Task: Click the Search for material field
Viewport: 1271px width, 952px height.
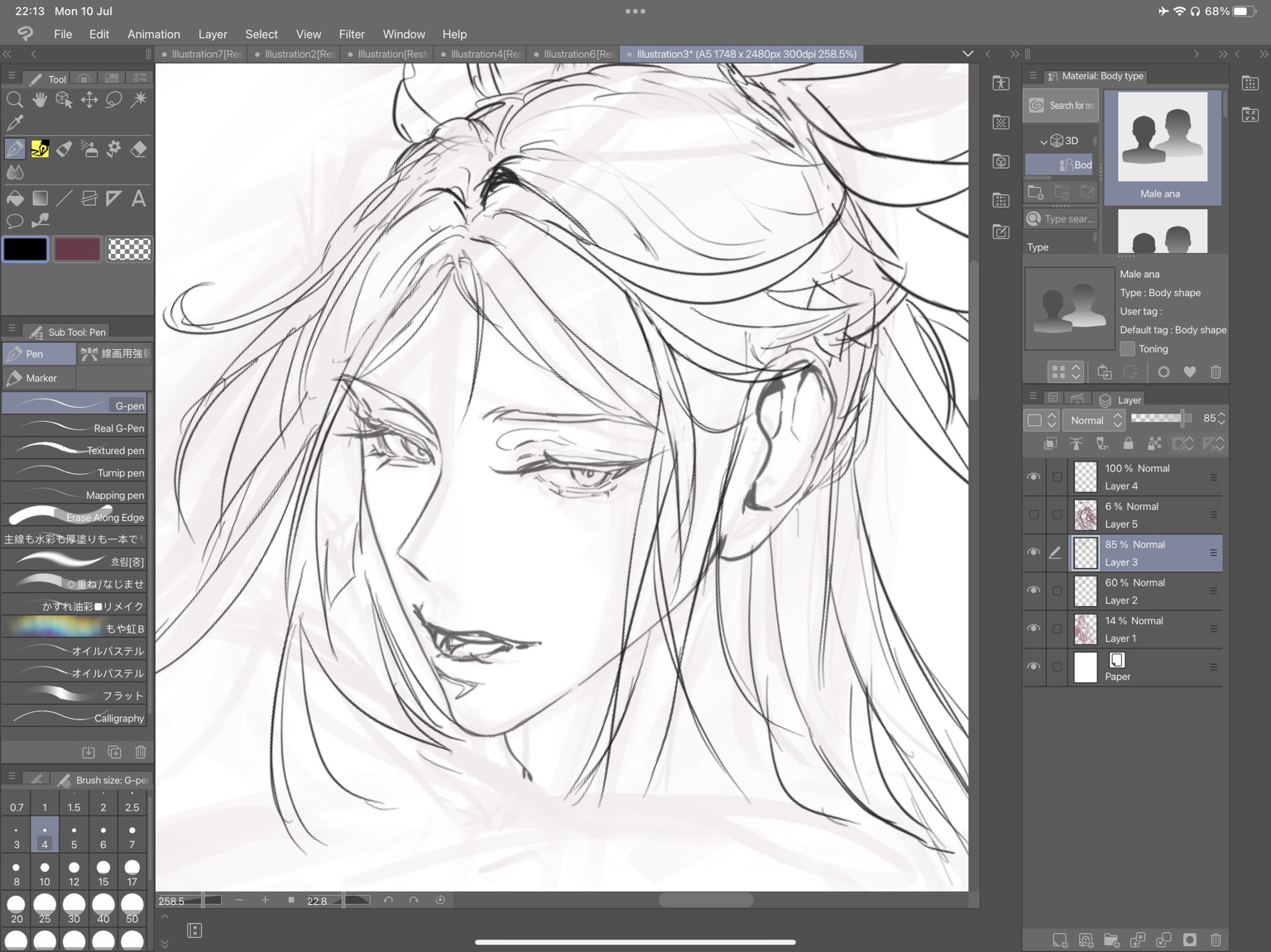Action: tap(1061, 105)
